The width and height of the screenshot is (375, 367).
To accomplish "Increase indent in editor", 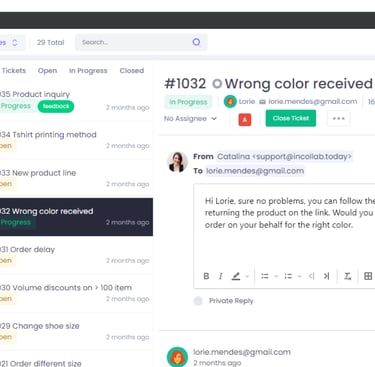I will 326,276.
